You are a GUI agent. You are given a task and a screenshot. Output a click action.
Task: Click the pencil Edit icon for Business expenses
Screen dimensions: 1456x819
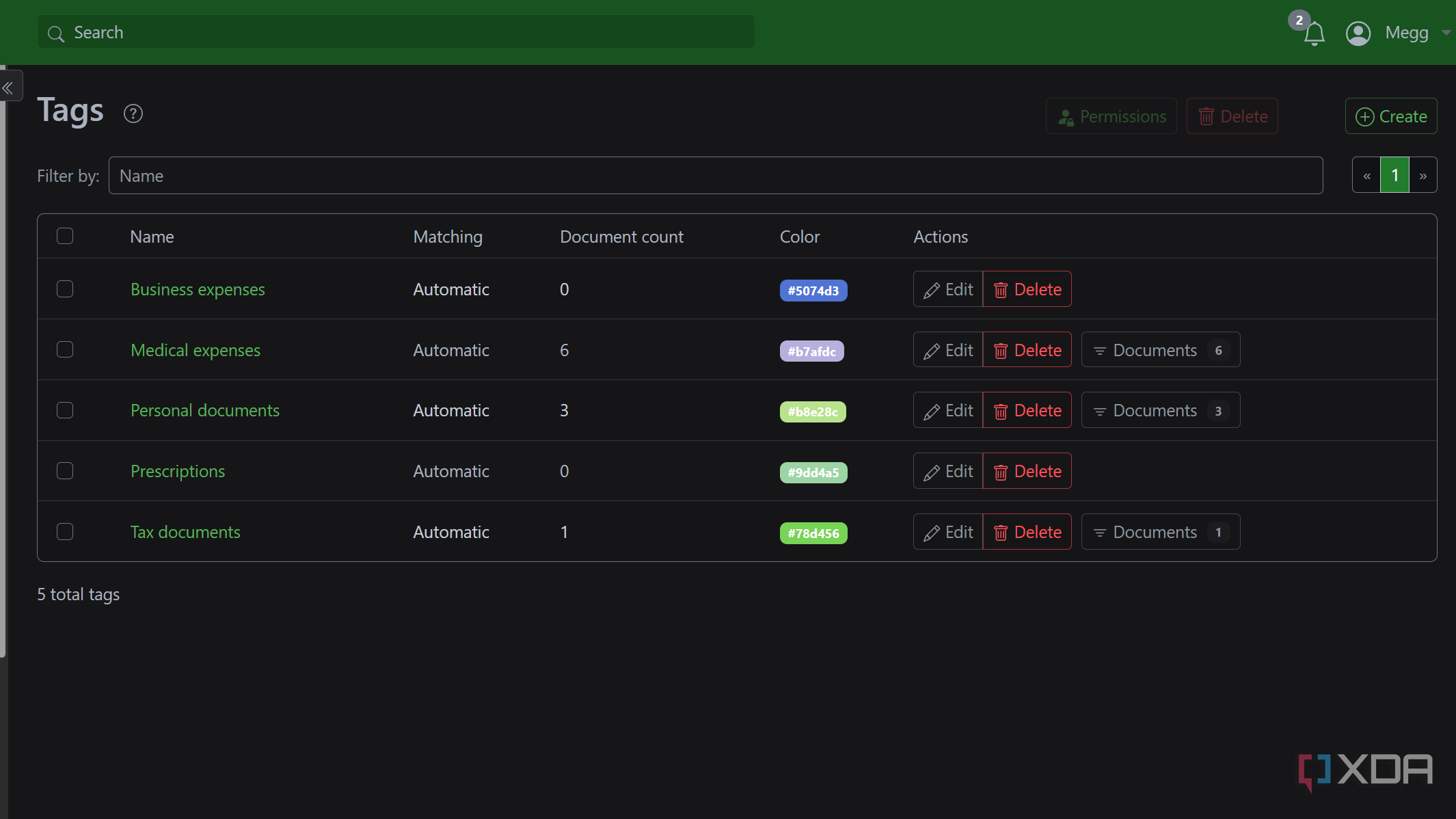point(931,290)
